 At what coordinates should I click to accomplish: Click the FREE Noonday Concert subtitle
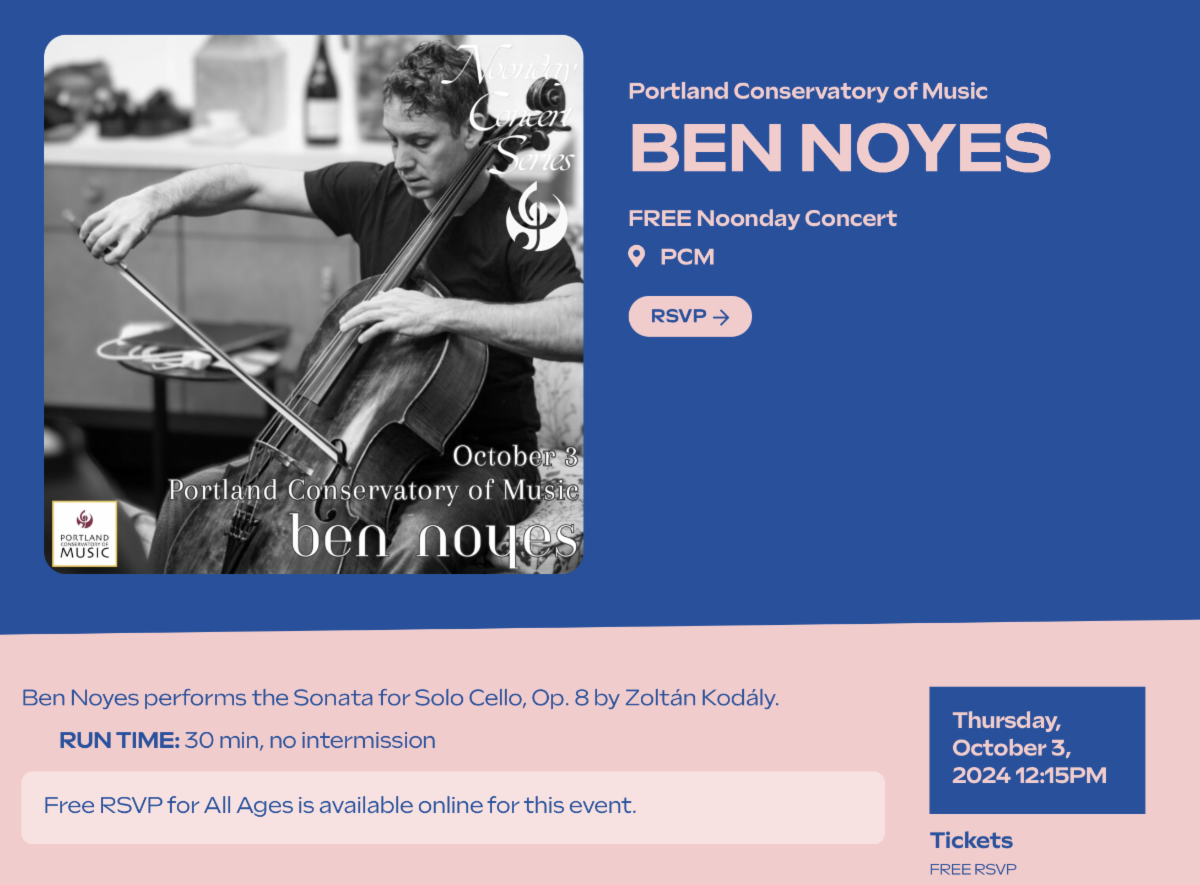point(762,218)
